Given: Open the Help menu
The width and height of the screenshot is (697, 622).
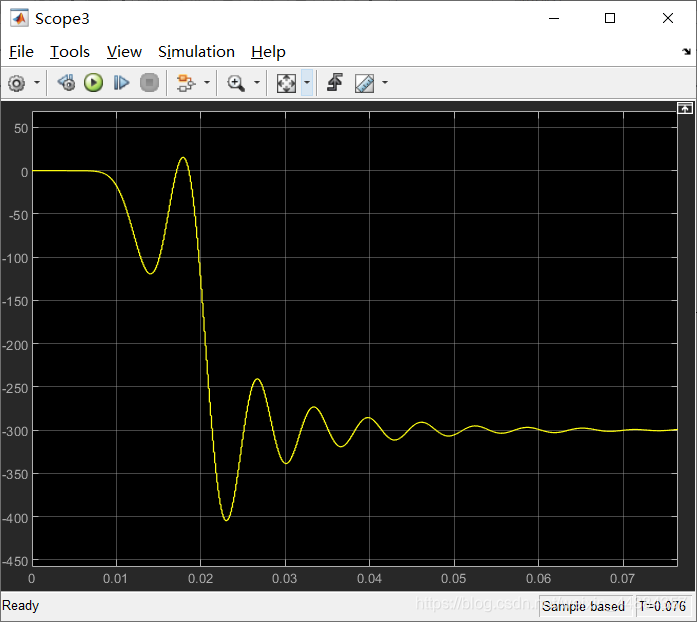Looking at the screenshot, I should [268, 52].
